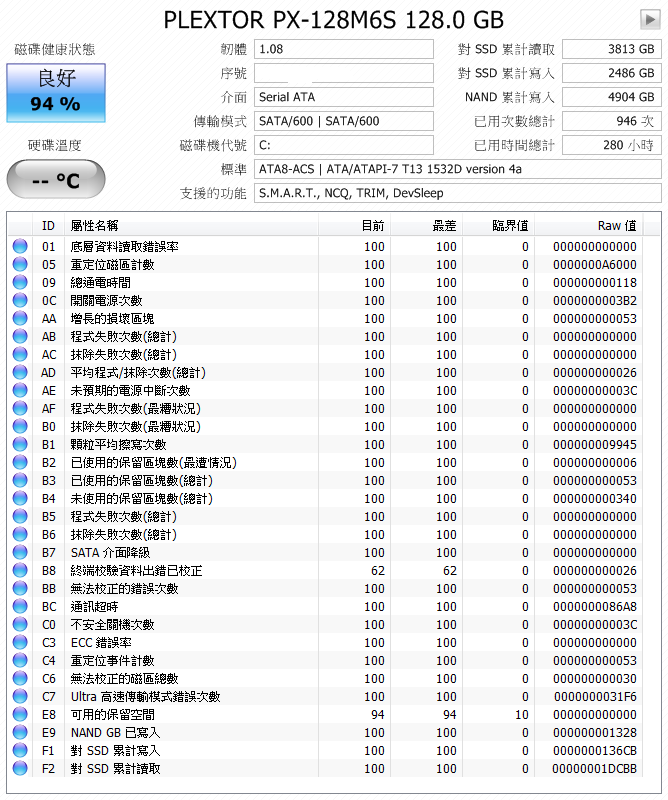Click the -- °C temperature button
The height and width of the screenshot is (800, 668).
[56, 180]
